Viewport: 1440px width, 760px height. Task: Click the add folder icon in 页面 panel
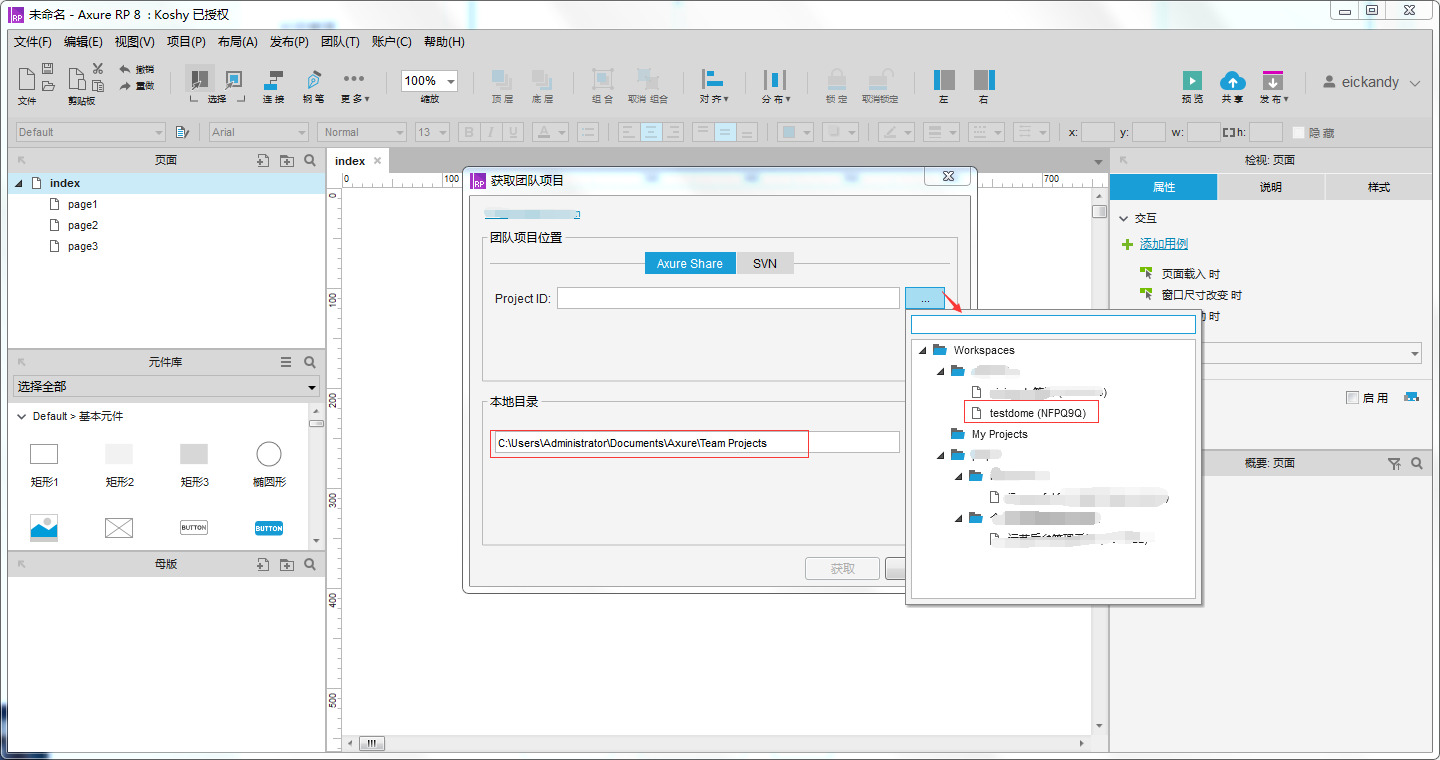click(x=287, y=160)
